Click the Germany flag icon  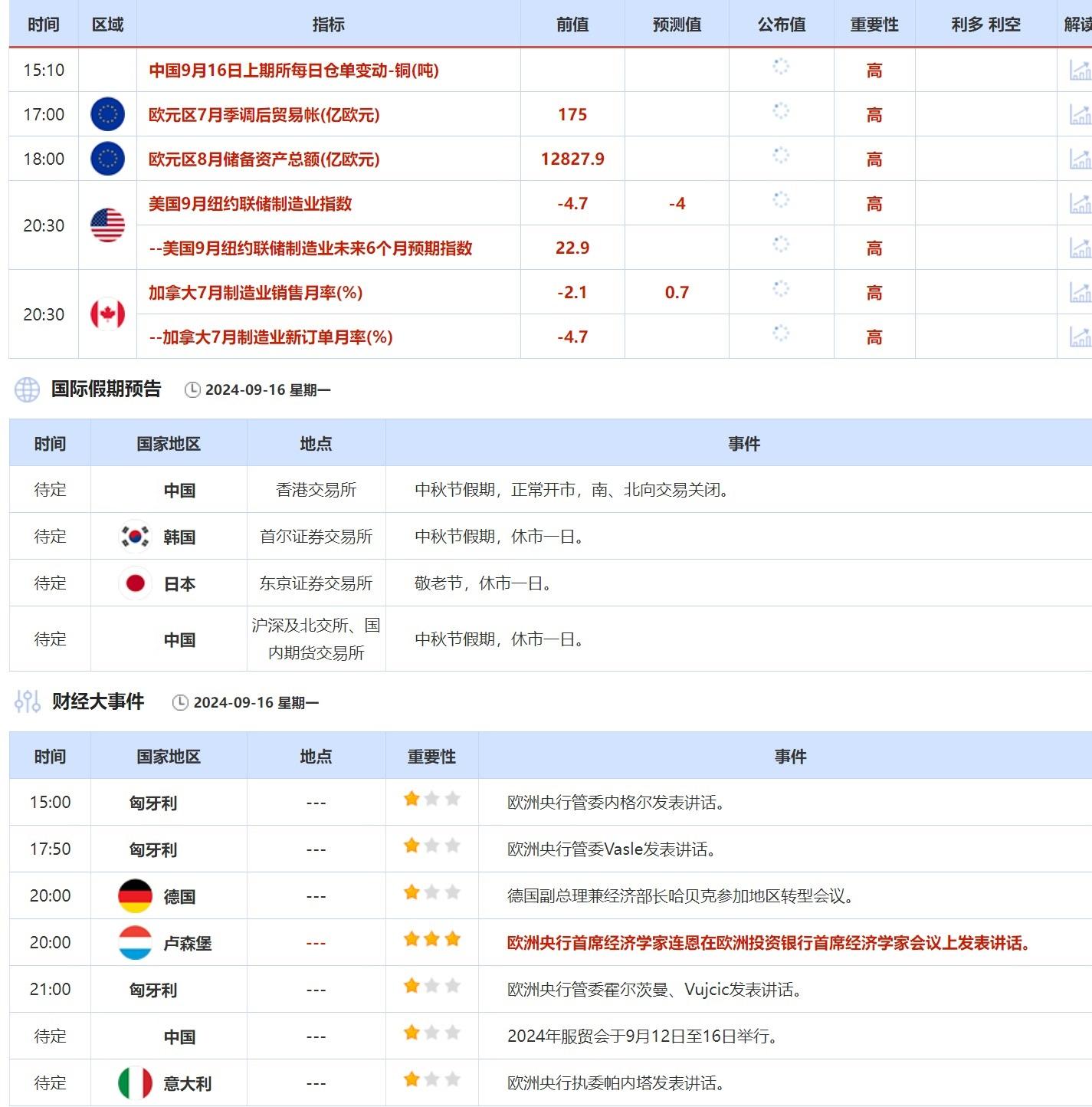[x=136, y=896]
